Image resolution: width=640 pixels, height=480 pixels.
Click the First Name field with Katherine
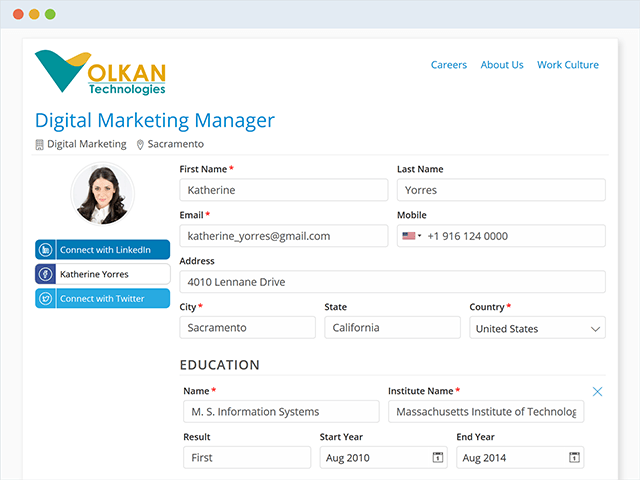[284, 190]
